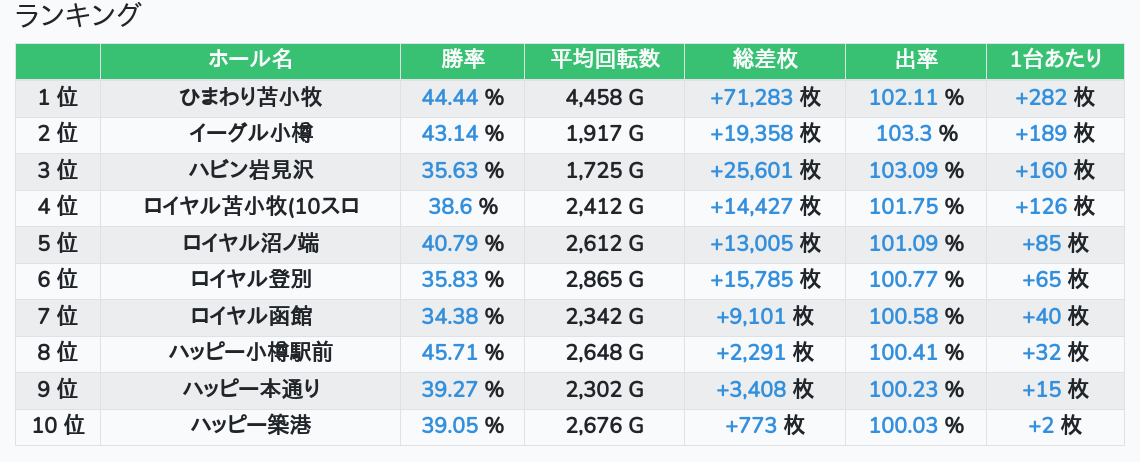This screenshot has width=1140, height=462.
Task: Click the 1台あたり column header
Action: pos(1055,60)
